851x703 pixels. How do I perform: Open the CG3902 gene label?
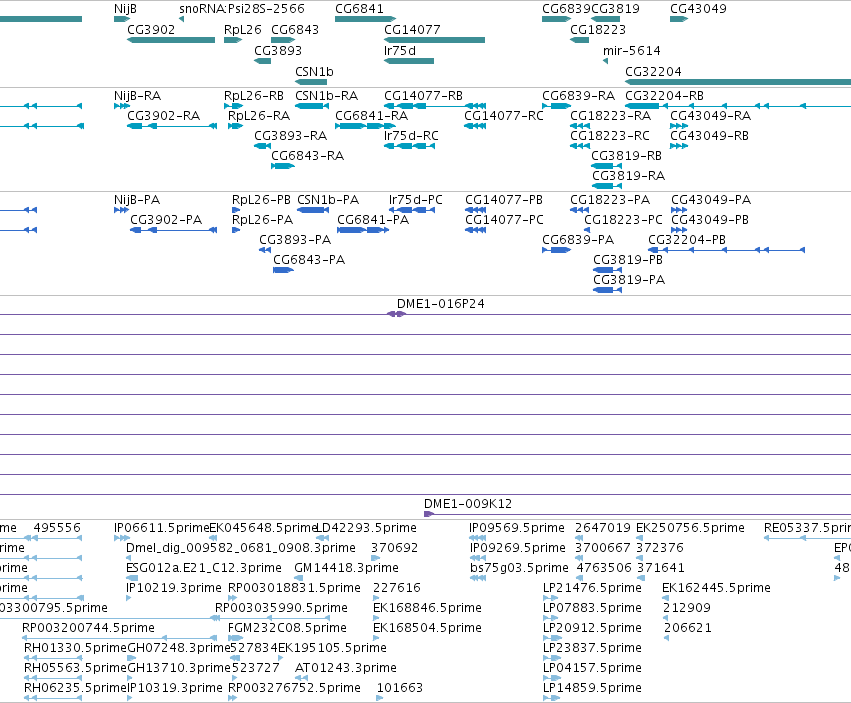[x=151, y=30]
